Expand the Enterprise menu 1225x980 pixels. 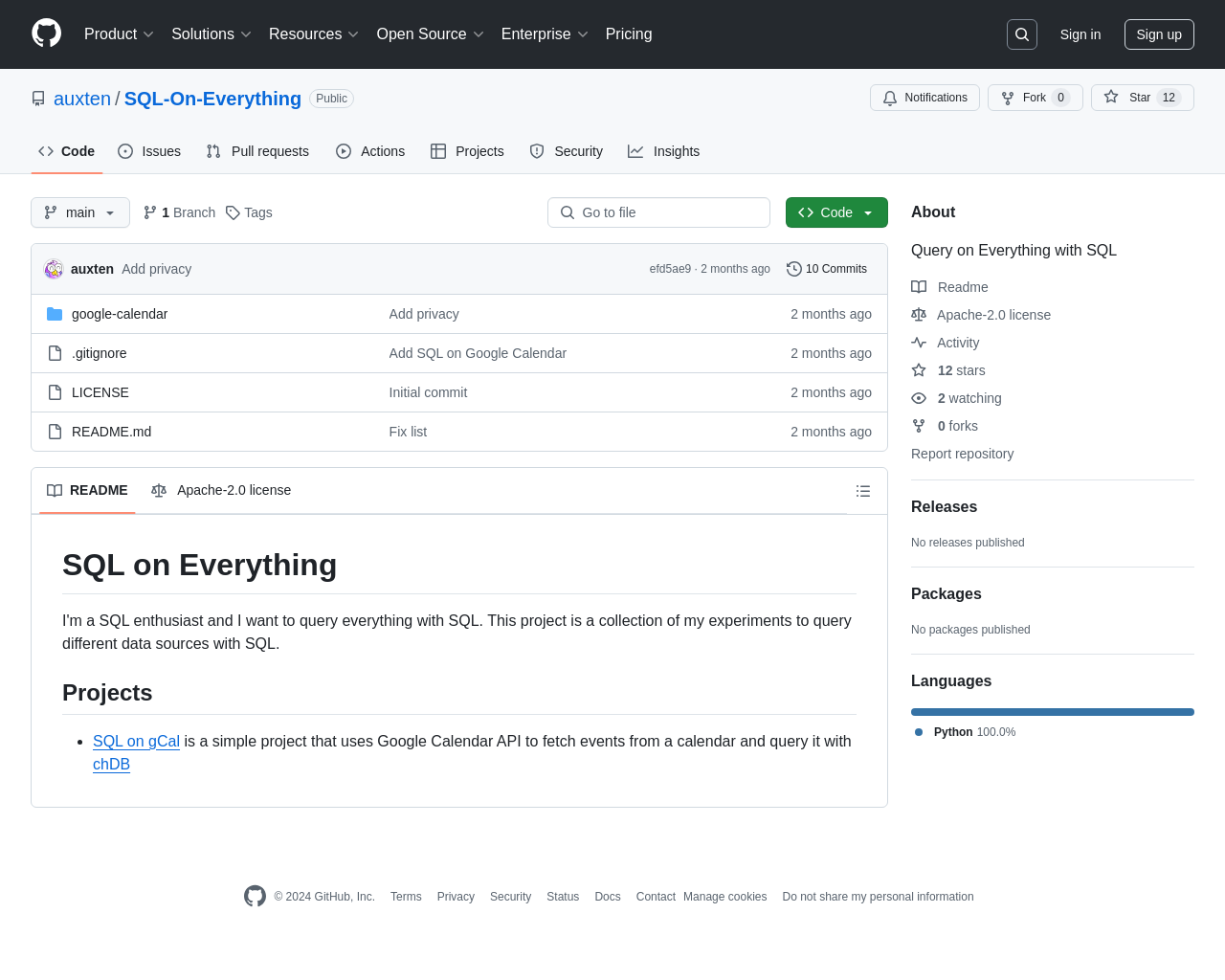pos(545,34)
